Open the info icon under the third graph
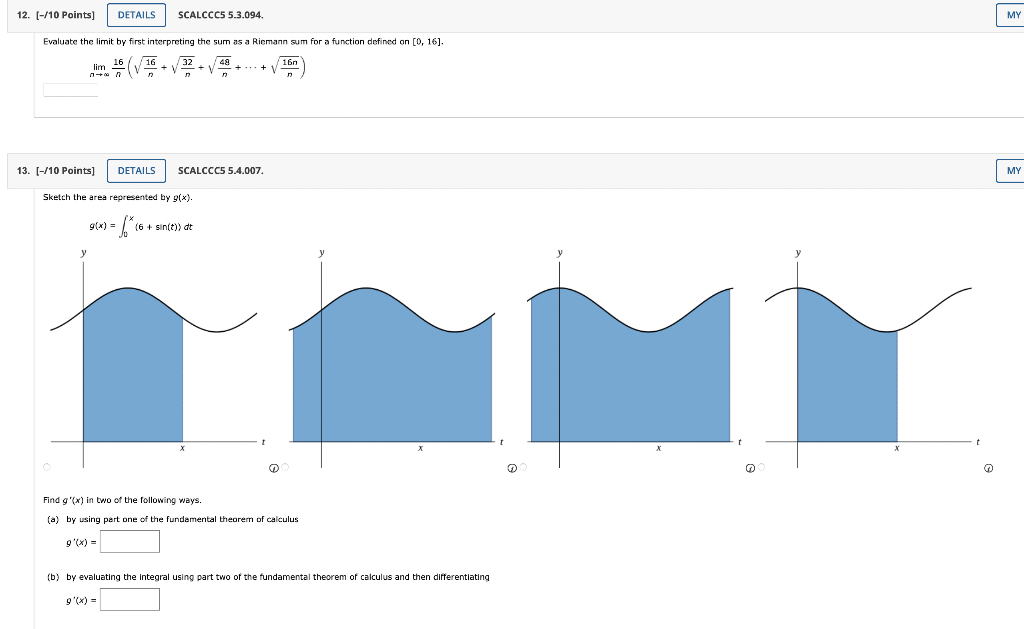Screen dimensions: 1024x629 click(x=749, y=466)
